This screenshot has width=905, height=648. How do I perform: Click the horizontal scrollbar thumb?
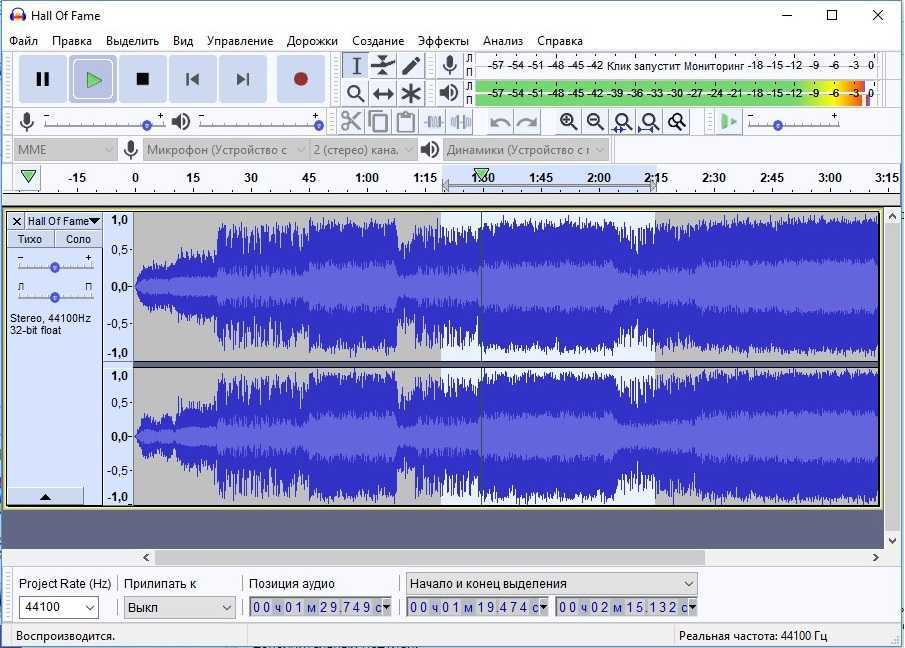tap(429, 557)
